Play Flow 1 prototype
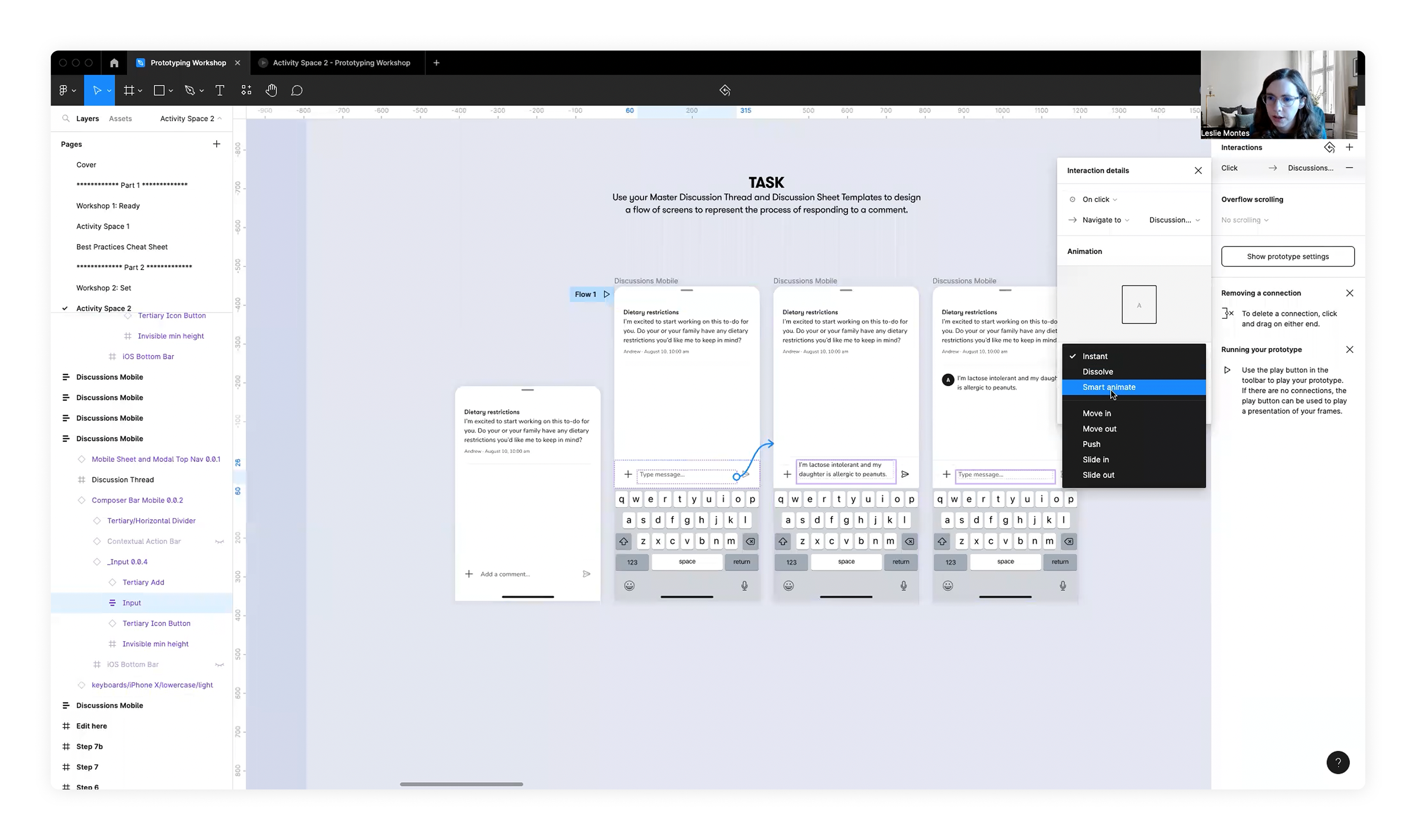Screen dimensions: 1416x840 pos(606,294)
